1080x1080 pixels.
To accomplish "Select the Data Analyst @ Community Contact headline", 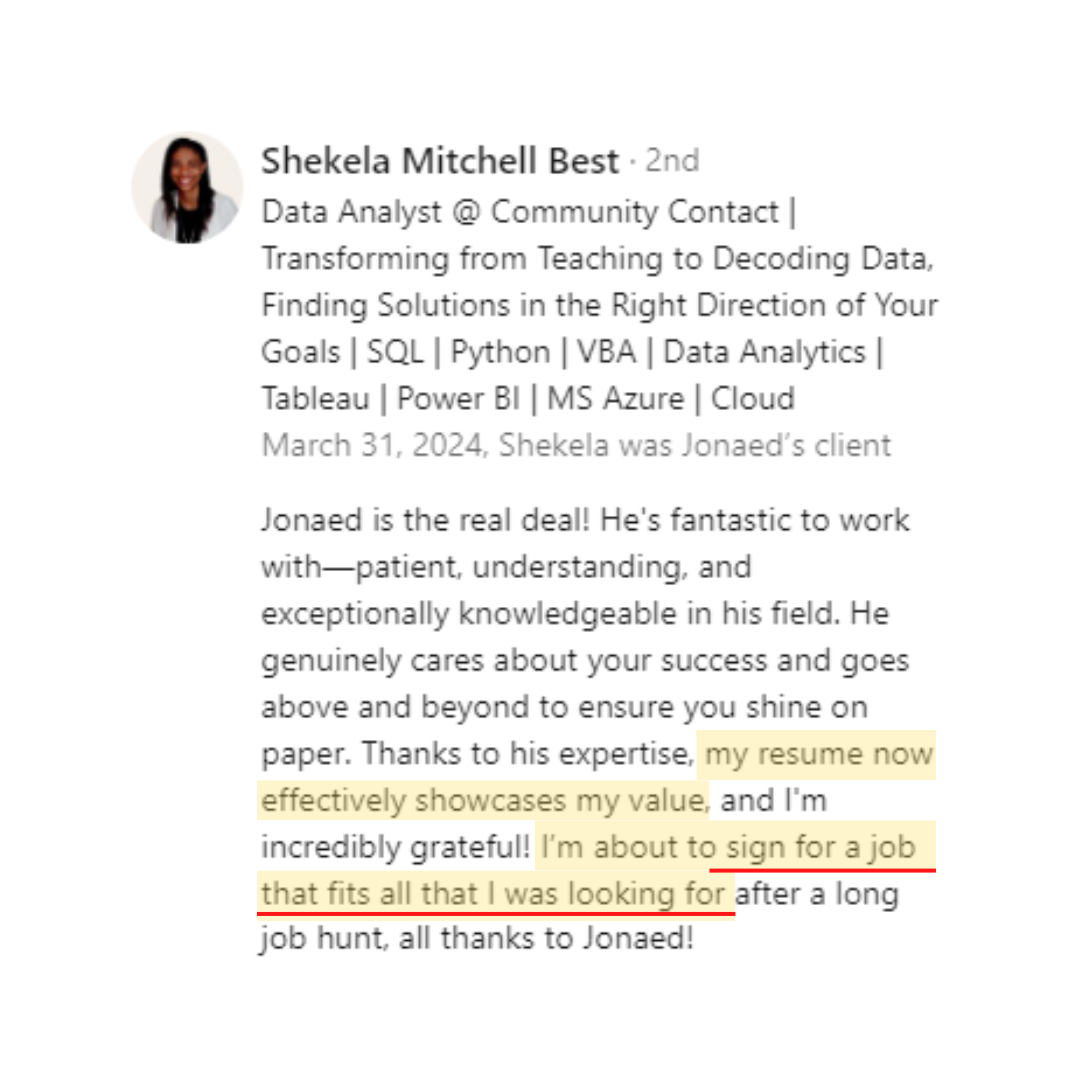I will pos(520,211).
